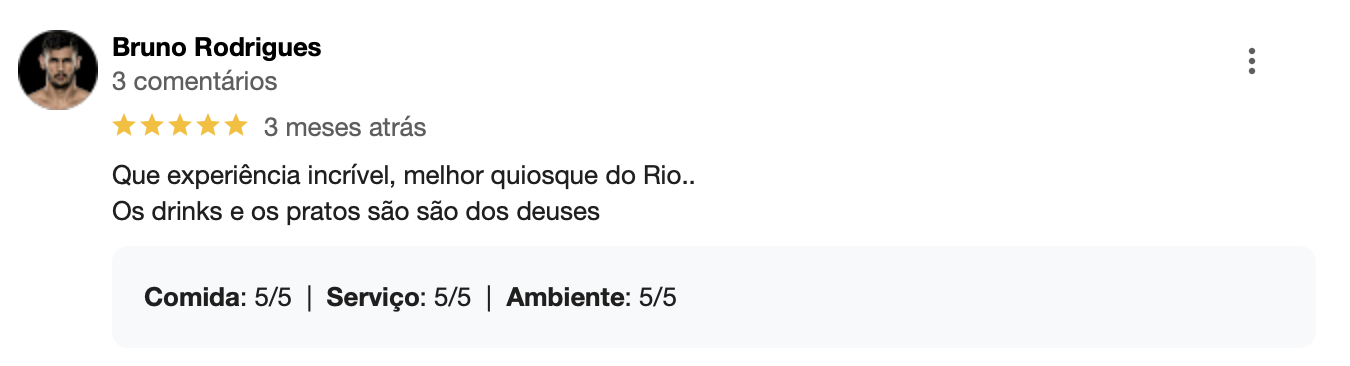Click the second yellow star of the rating
This screenshot has height=366, width=1350.
click(x=152, y=125)
